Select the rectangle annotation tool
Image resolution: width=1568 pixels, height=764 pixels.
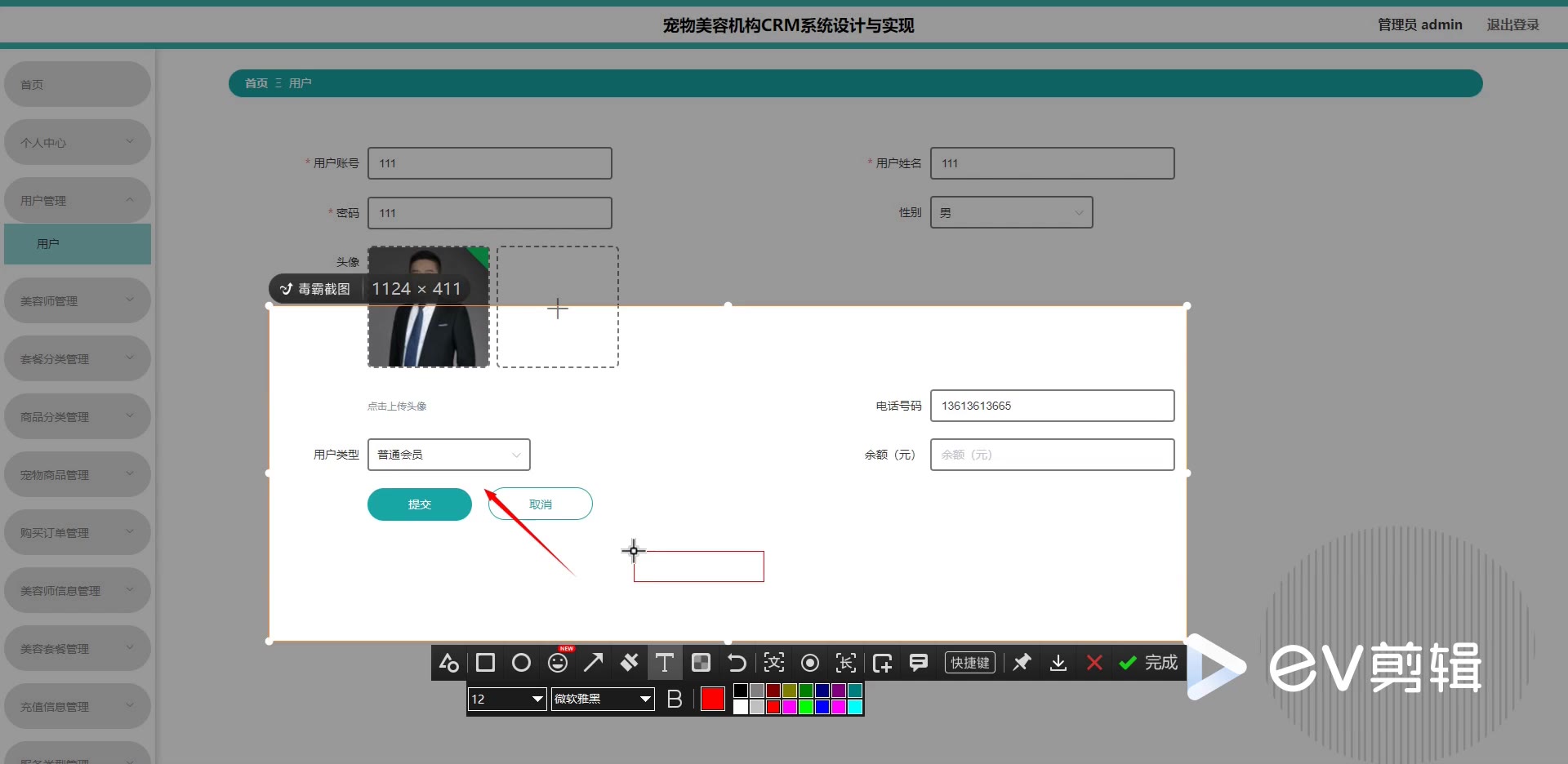point(485,663)
